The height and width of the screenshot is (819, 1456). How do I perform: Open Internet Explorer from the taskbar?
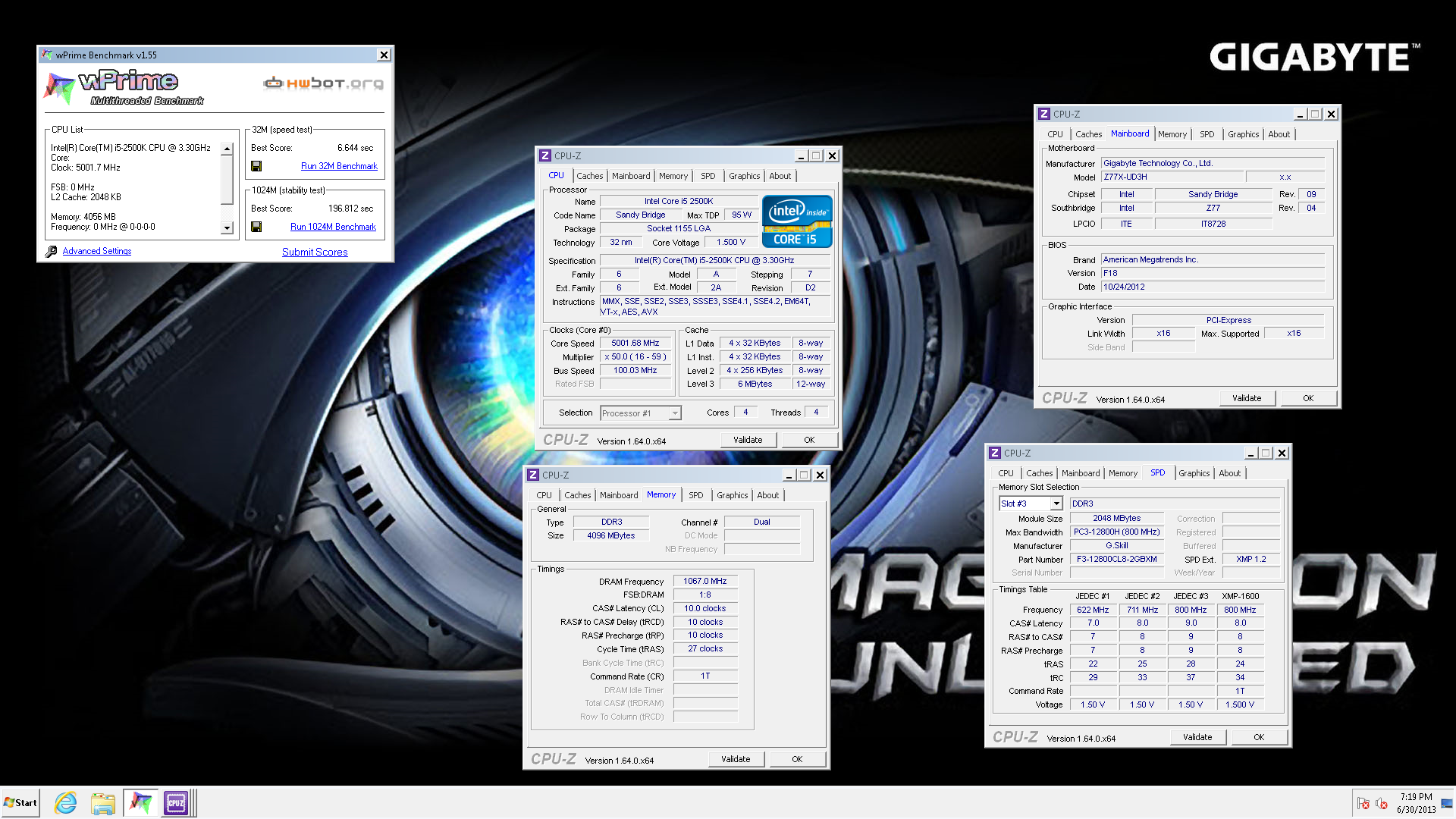coord(66,802)
